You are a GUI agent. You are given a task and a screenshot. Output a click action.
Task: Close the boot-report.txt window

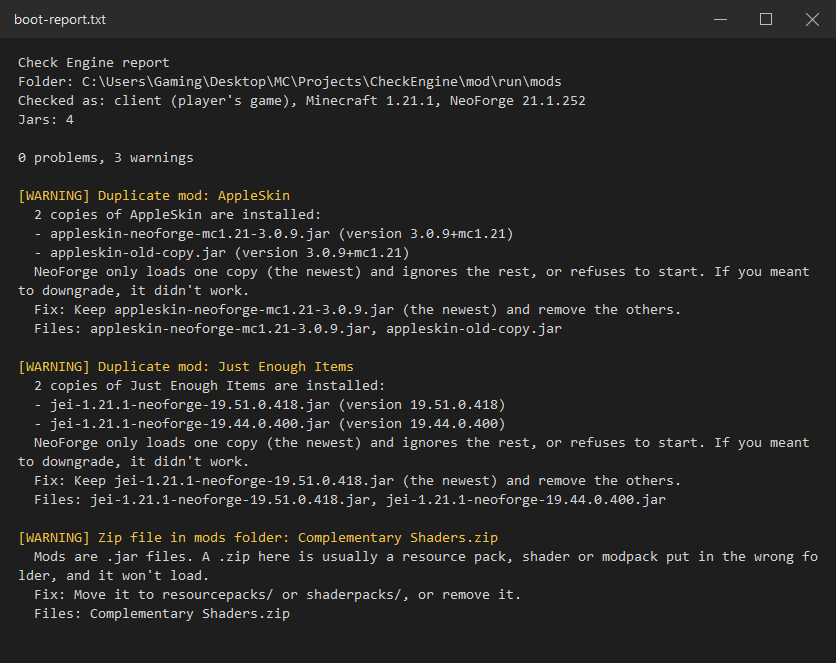(812, 19)
